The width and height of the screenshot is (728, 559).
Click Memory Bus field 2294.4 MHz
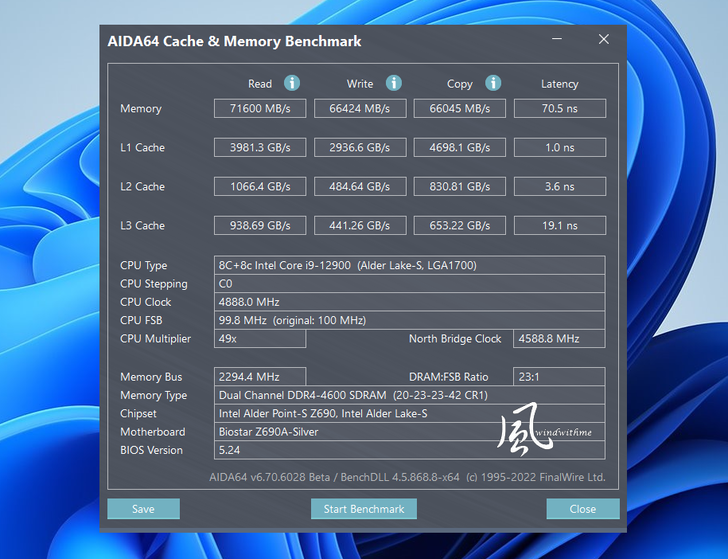[x=260, y=377]
